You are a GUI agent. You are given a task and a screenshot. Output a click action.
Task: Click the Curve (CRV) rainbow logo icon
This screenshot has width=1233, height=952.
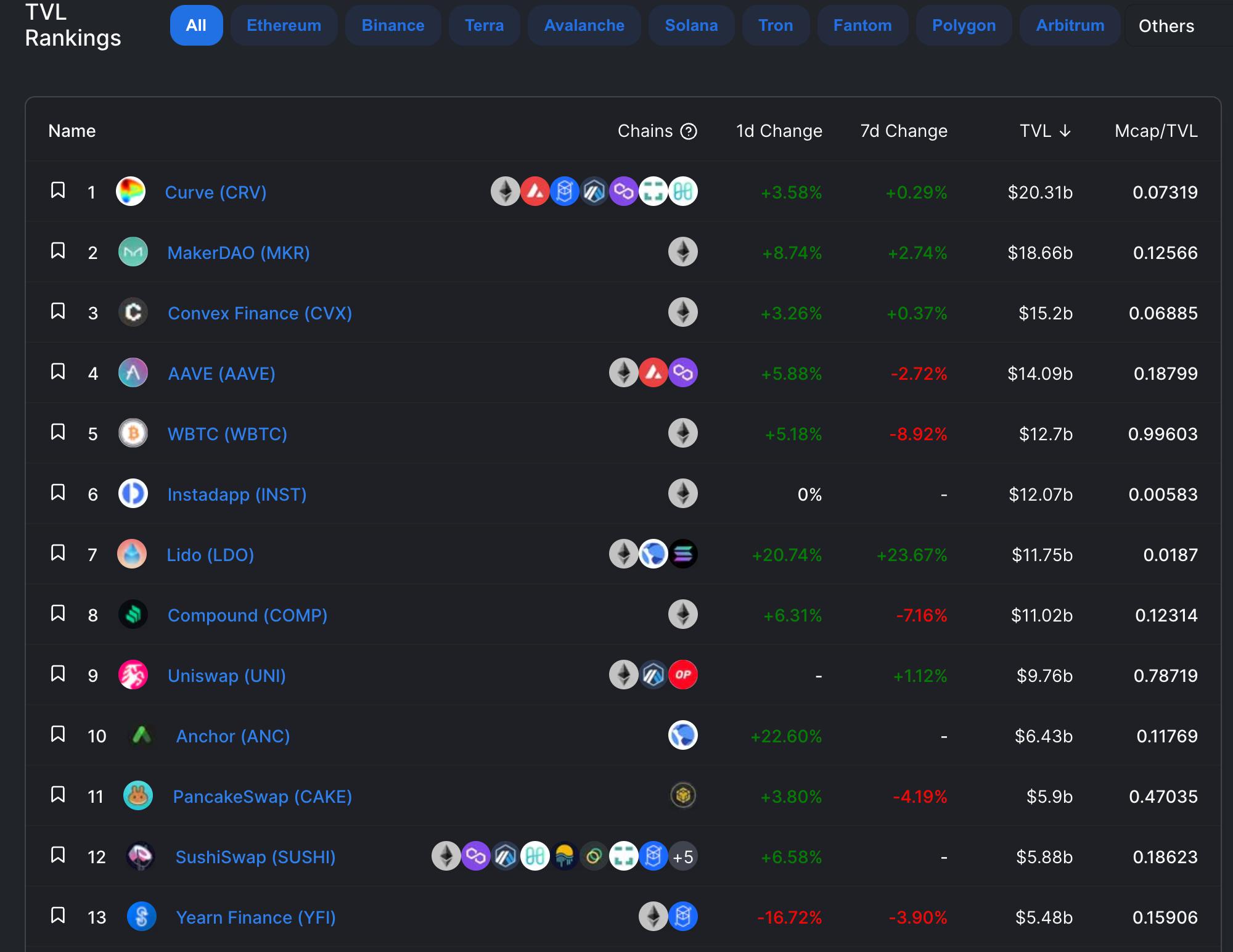131,192
